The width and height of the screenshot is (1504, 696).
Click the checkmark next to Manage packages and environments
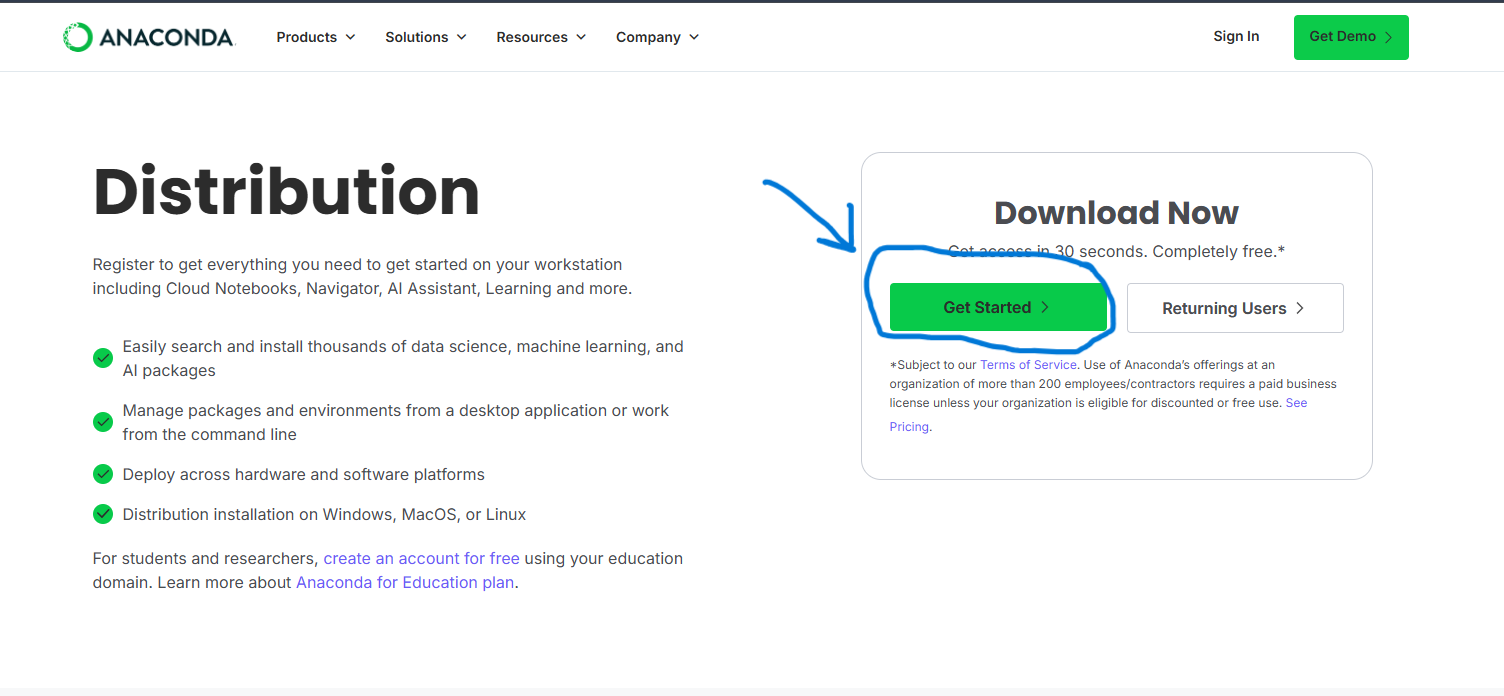coord(103,422)
